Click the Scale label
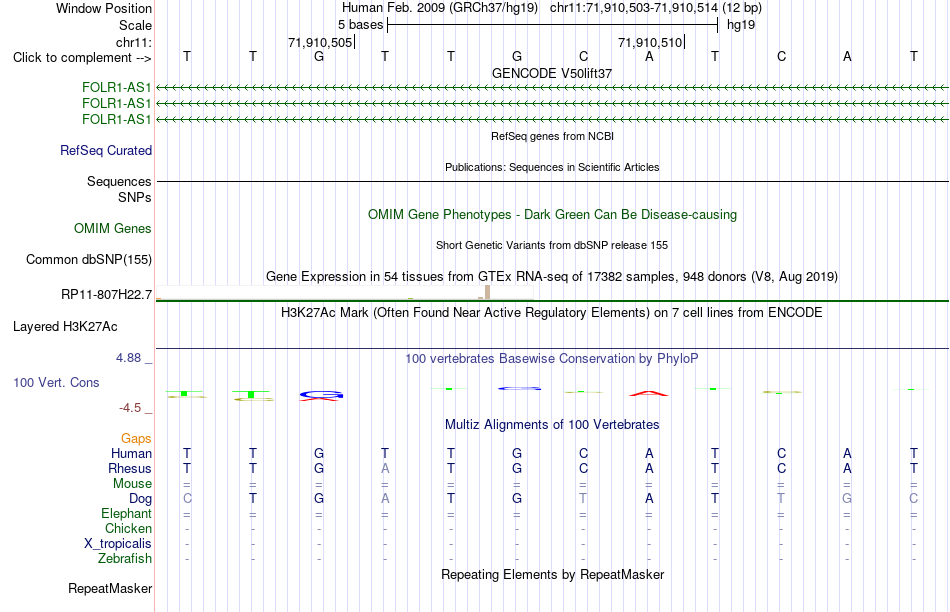This screenshot has width=950, height=612. pyautogui.click(x=136, y=25)
